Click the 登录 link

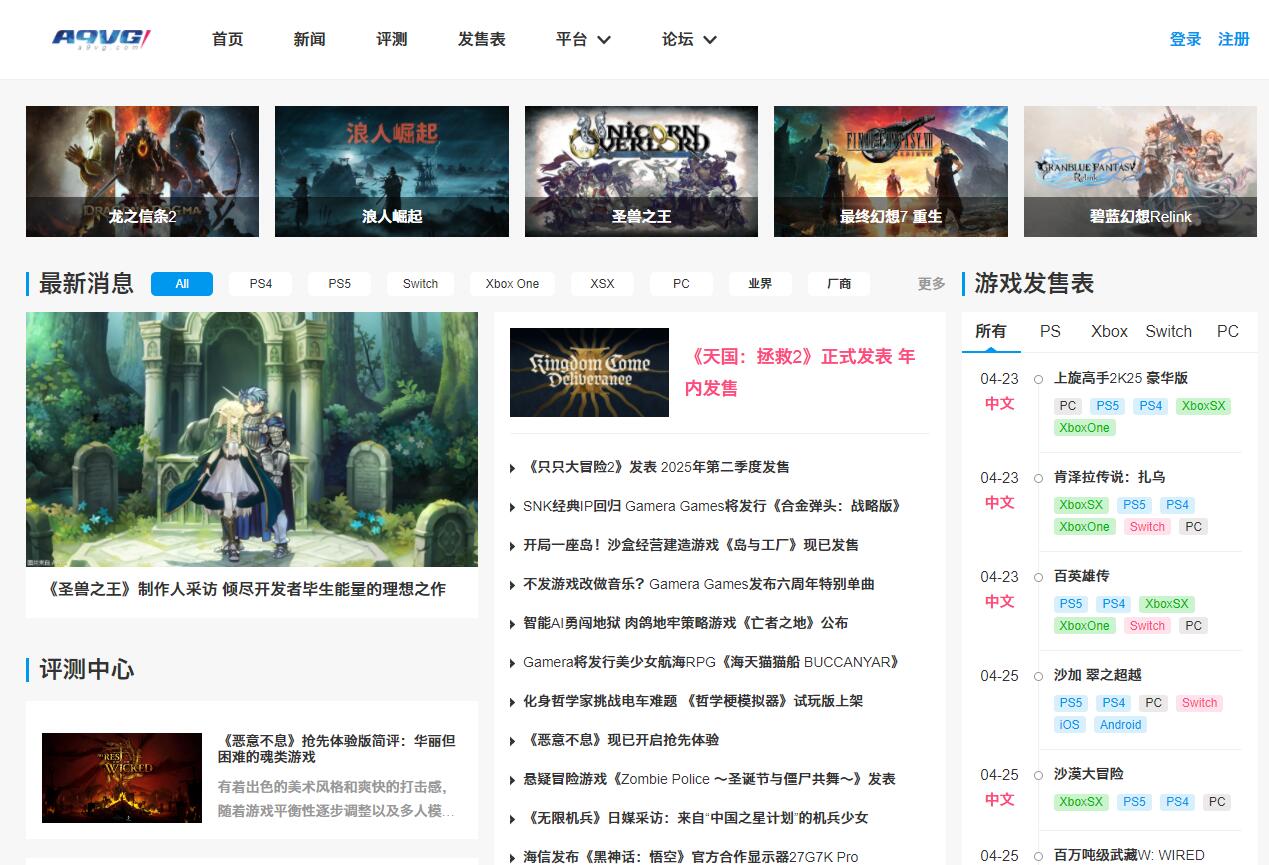click(1185, 39)
